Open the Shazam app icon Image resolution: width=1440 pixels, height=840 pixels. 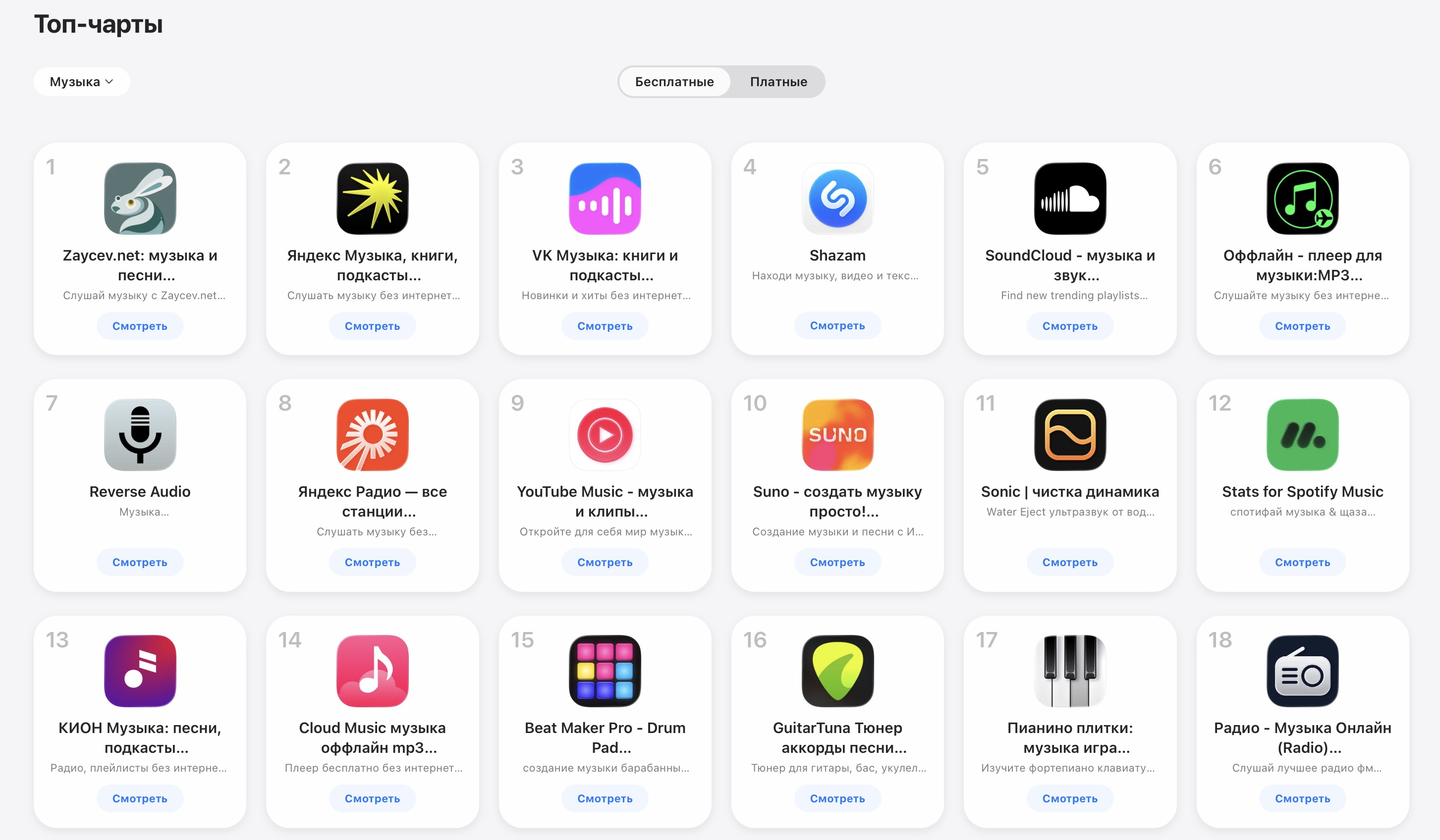pyautogui.click(x=837, y=198)
